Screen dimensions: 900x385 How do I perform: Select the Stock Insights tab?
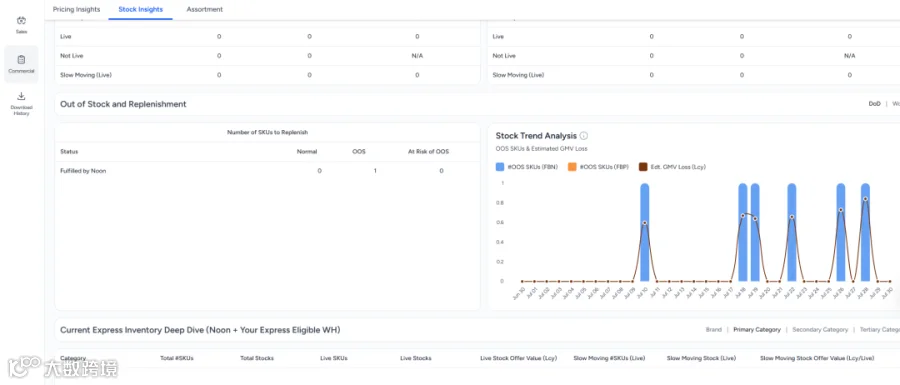[x=141, y=9]
